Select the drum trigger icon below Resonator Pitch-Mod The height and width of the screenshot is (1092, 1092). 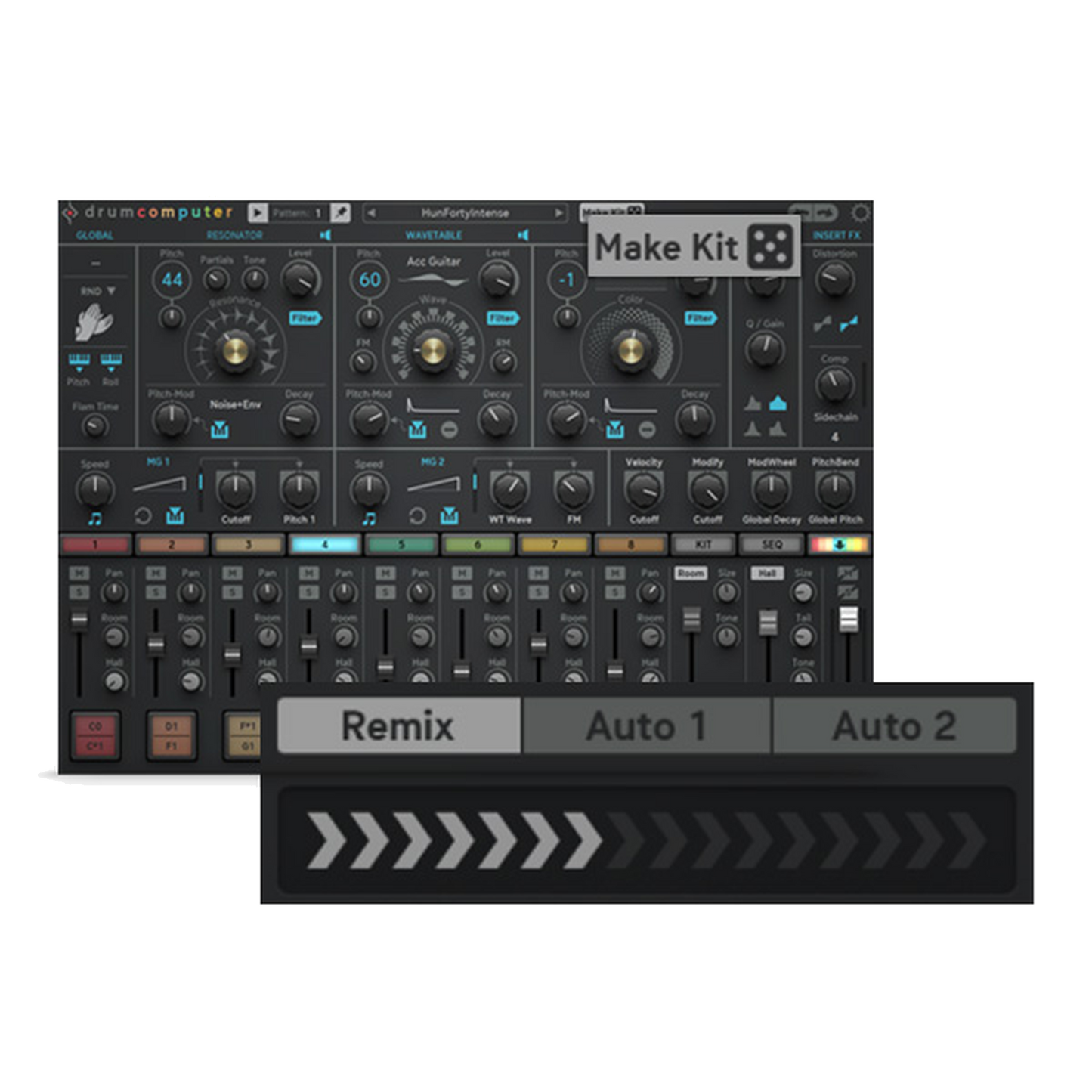220,428
